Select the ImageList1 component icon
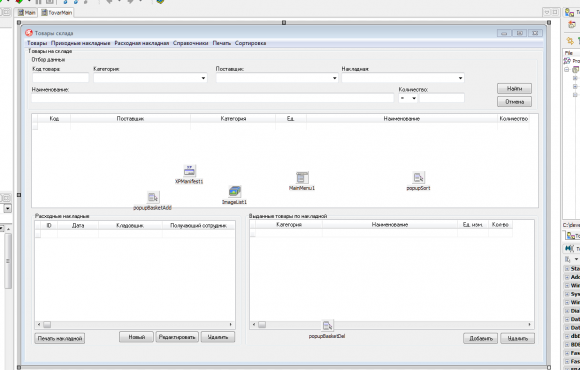580x370 pixels. coord(235,191)
